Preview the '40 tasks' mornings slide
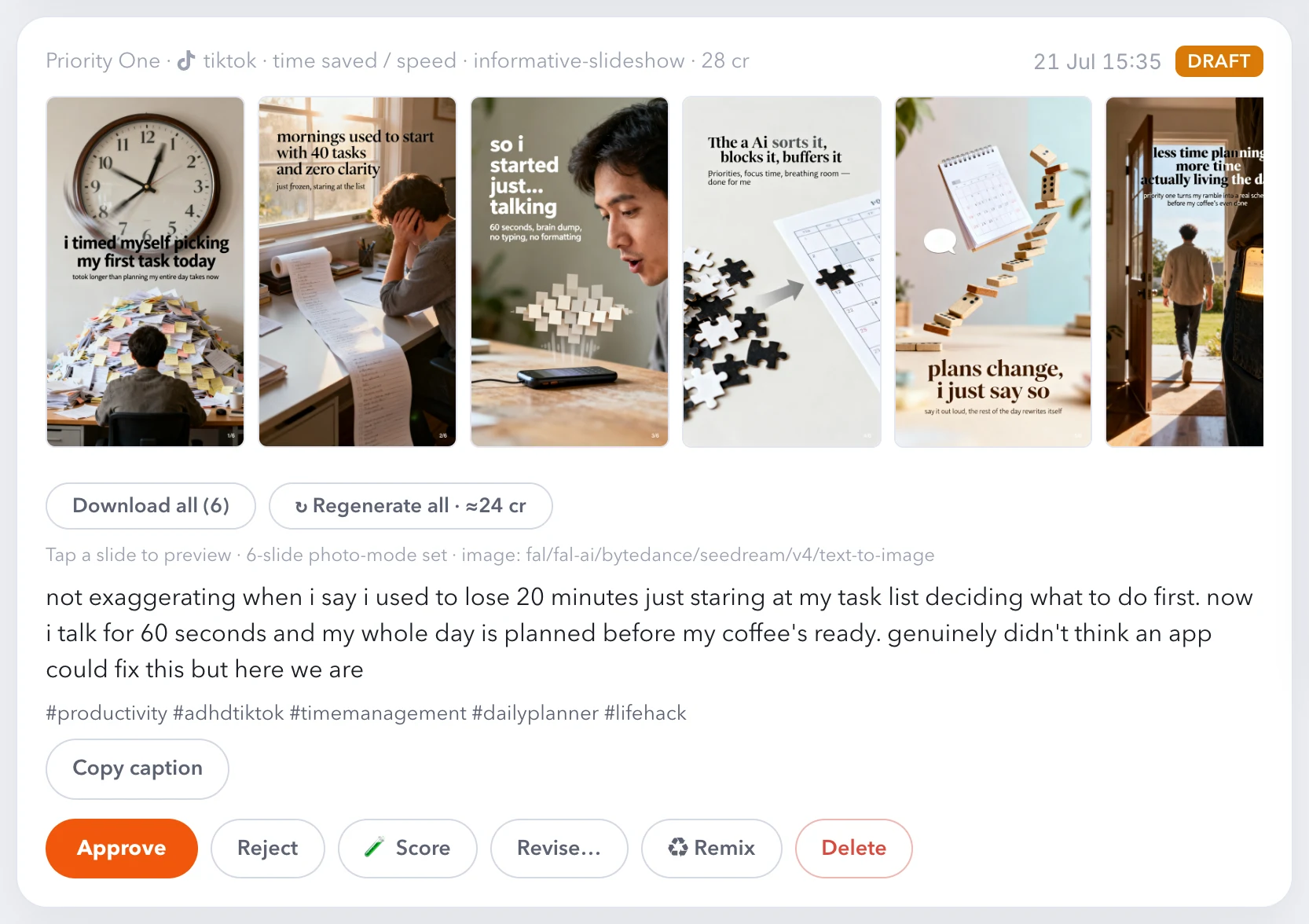The height and width of the screenshot is (924, 1309). [x=357, y=272]
